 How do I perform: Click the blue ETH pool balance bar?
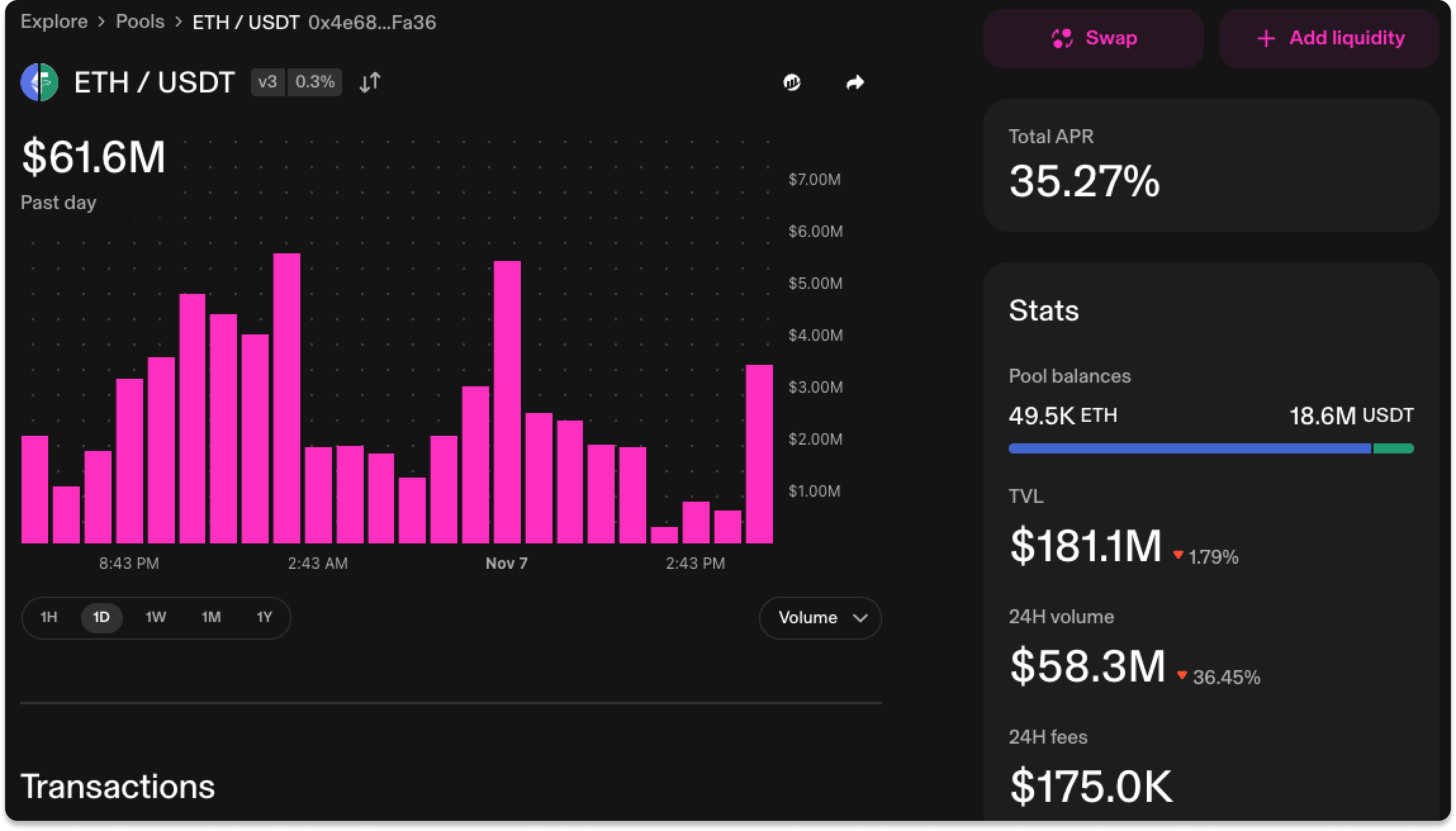[x=1189, y=448]
